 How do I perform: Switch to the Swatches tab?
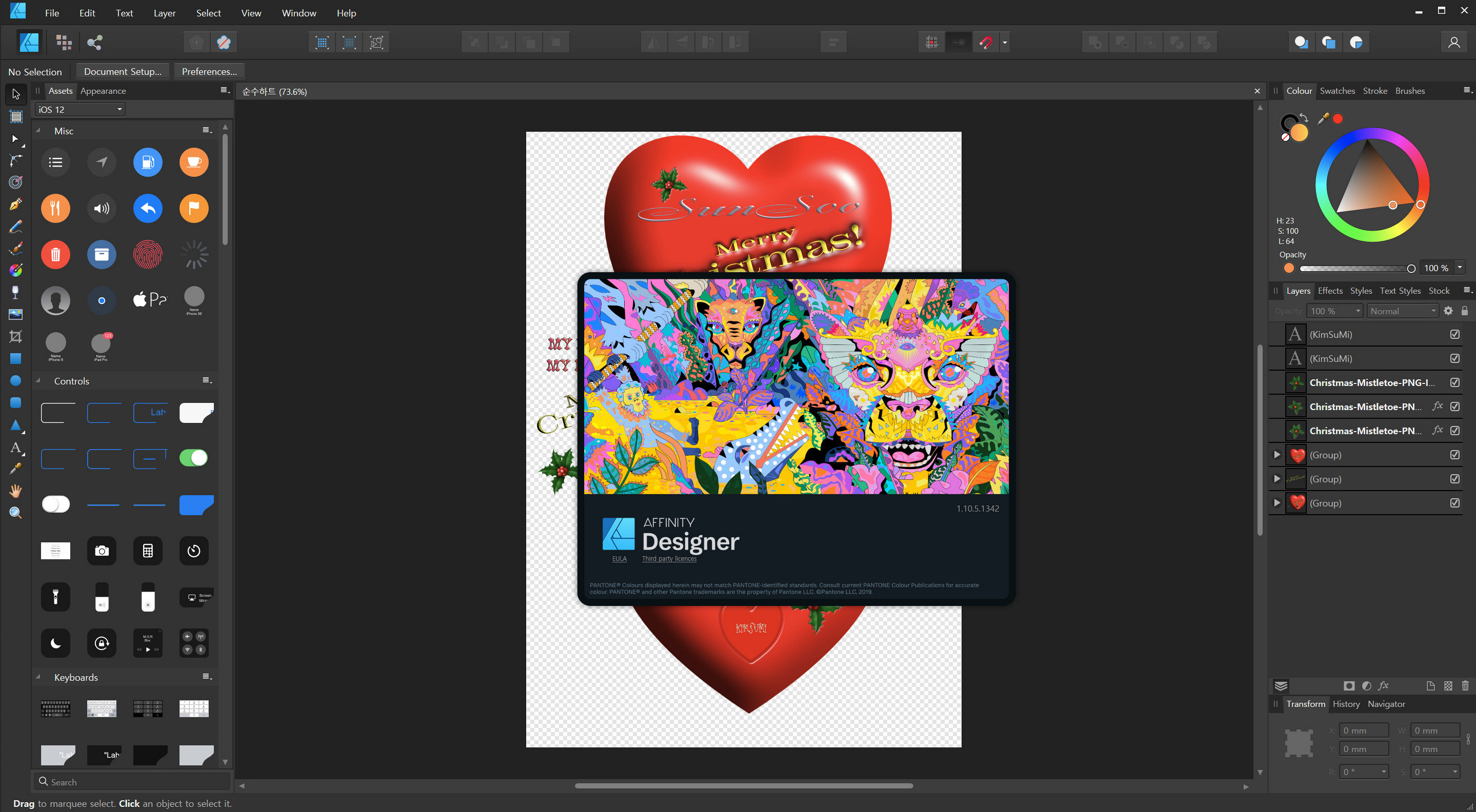(x=1337, y=90)
